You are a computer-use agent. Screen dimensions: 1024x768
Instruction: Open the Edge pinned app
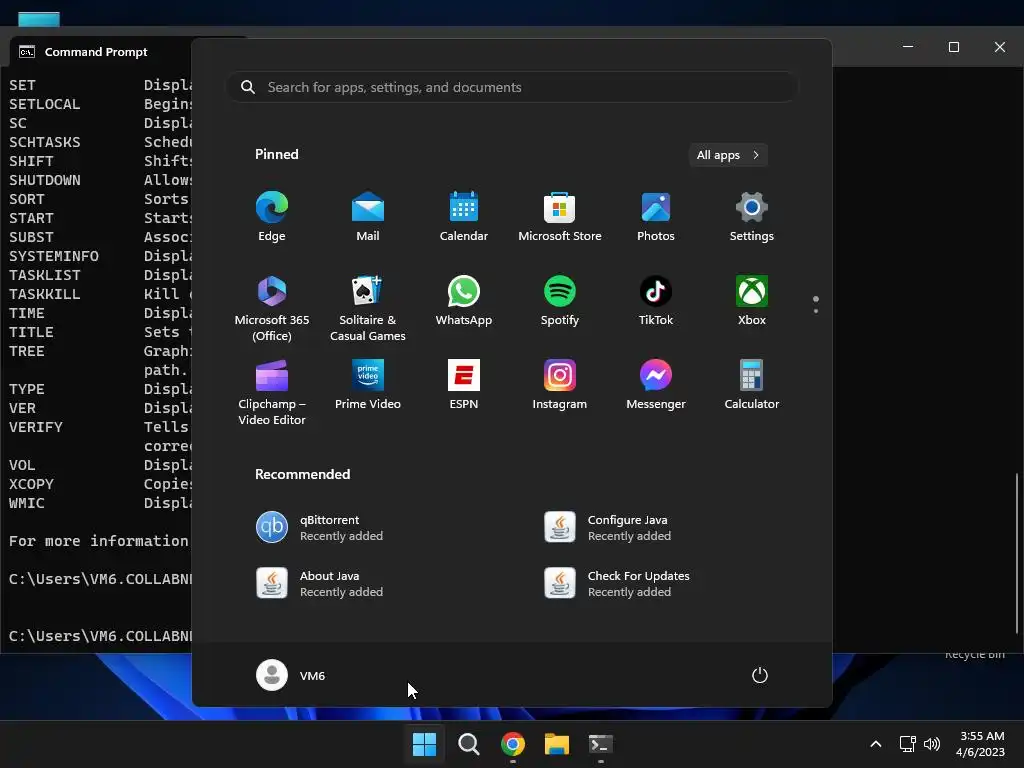(272, 217)
